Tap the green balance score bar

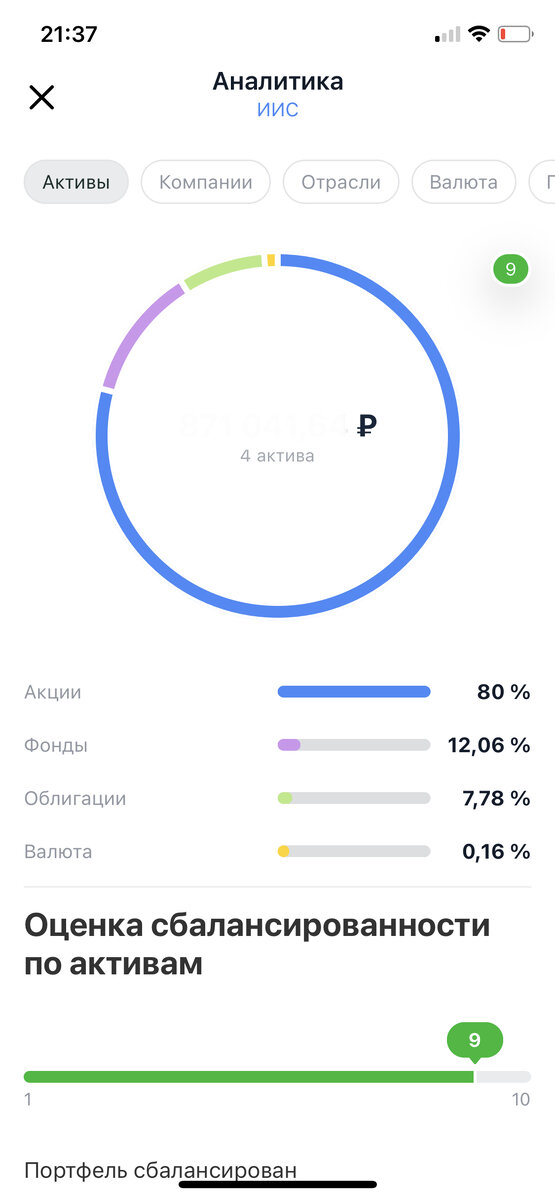pos(249,1077)
